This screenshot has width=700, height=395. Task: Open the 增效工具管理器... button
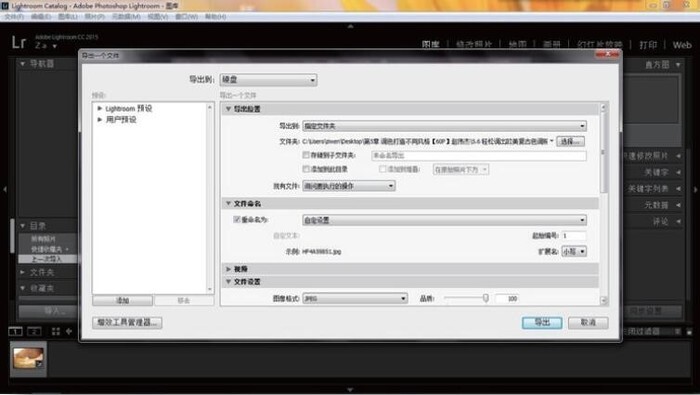pos(127,322)
